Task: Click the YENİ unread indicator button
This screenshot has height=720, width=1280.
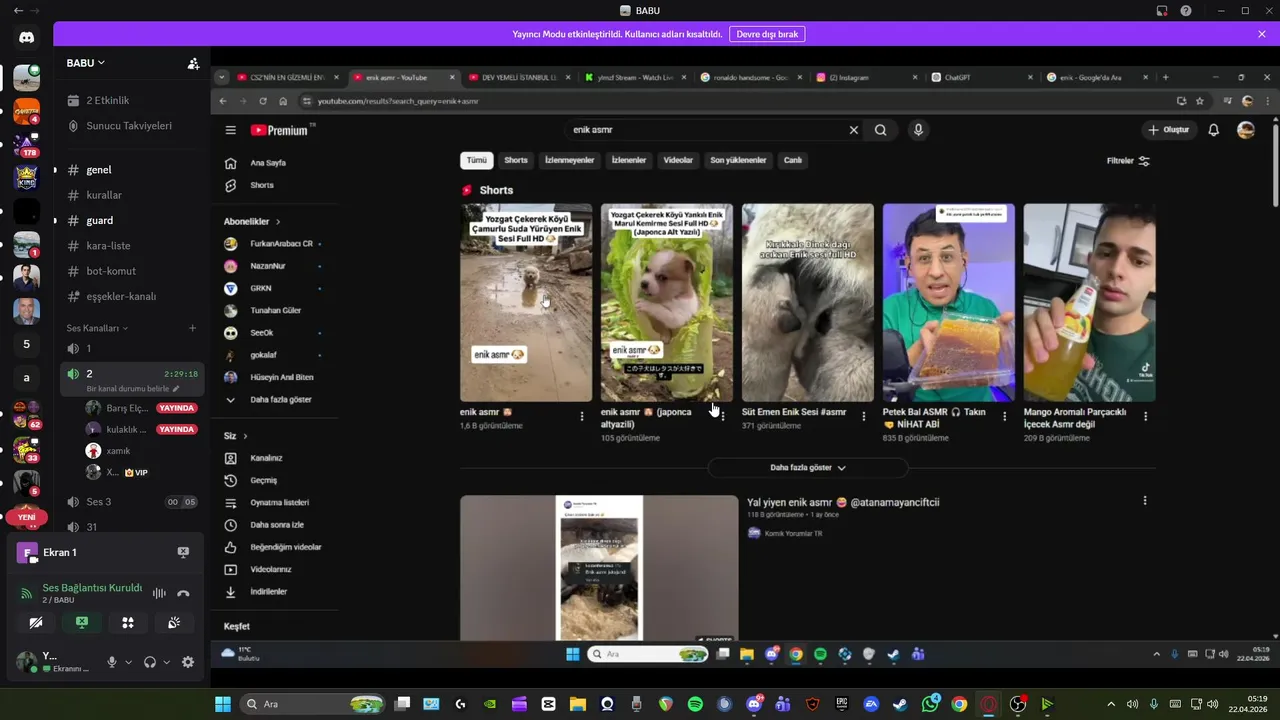Action: point(27,517)
